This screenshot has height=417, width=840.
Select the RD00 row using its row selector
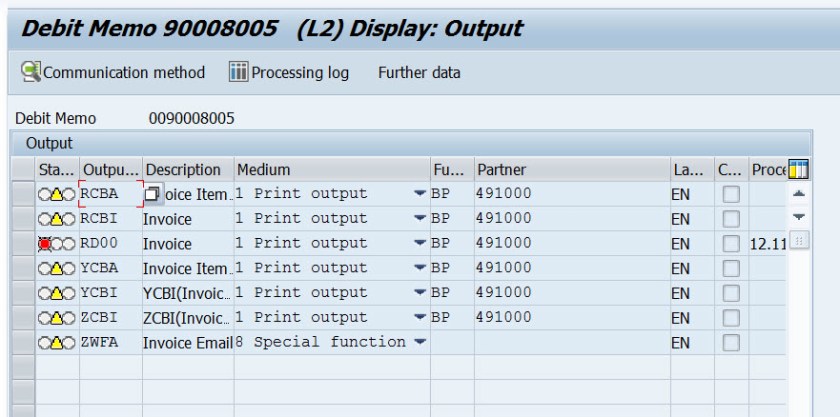point(23,243)
